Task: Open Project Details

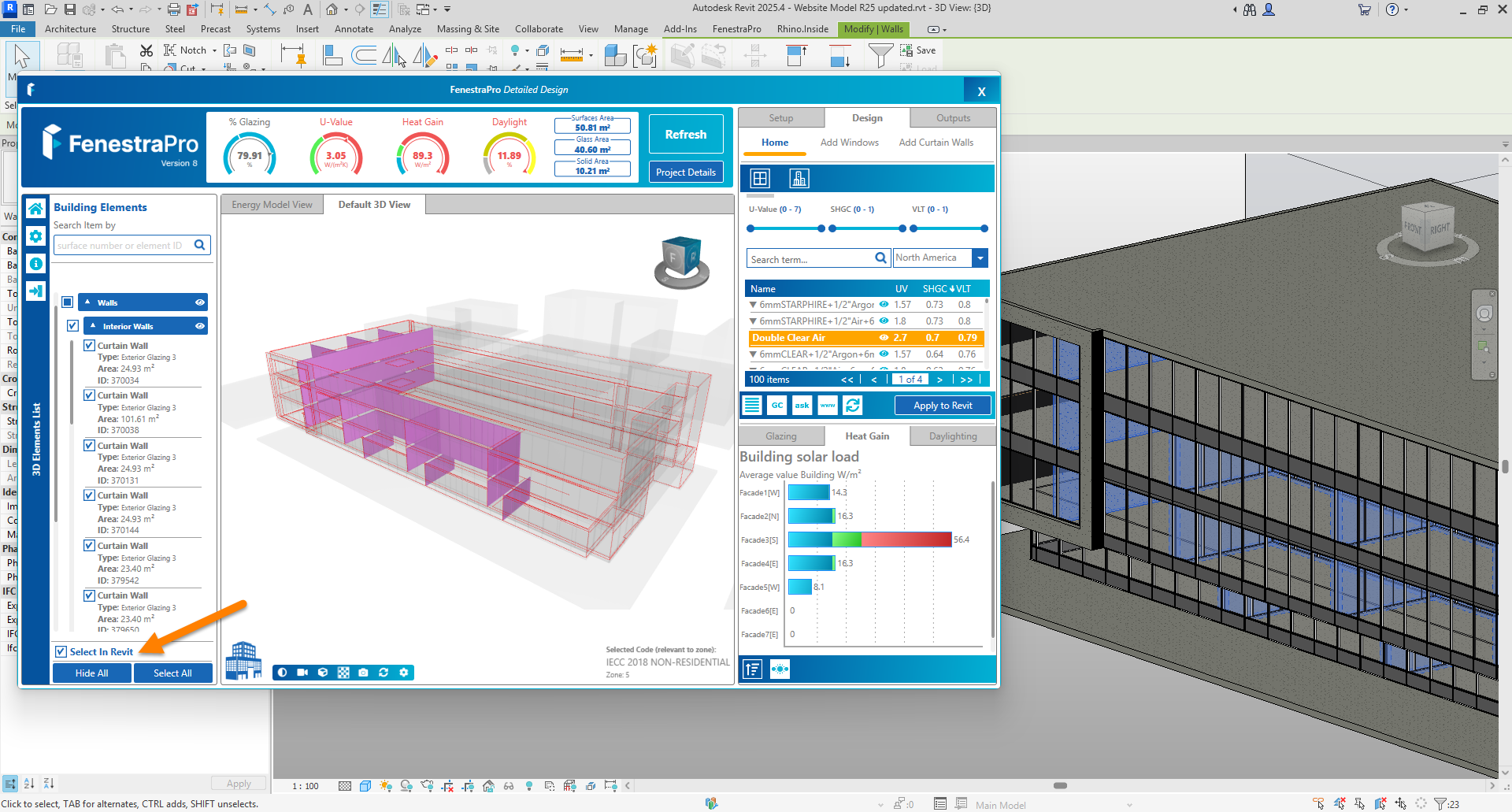Action: coord(686,172)
